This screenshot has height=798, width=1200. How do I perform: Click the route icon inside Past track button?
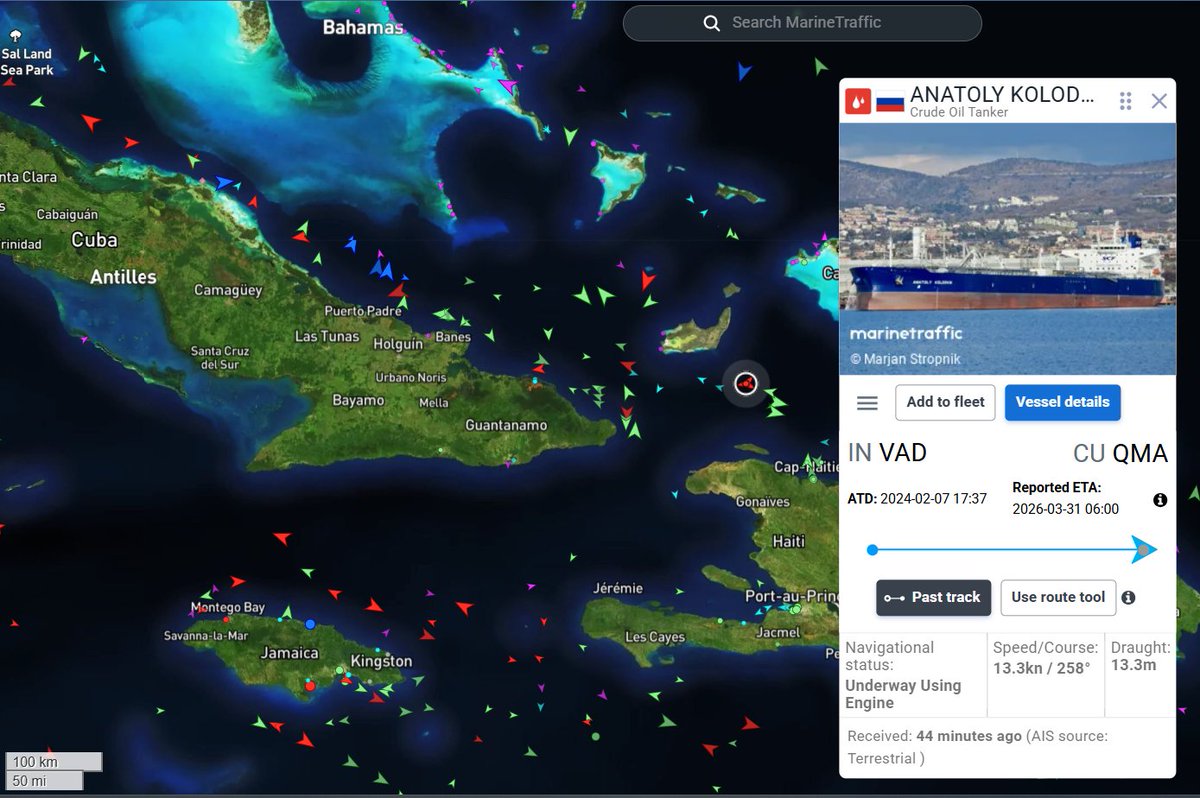pyautogui.click(x=895, y=598)
